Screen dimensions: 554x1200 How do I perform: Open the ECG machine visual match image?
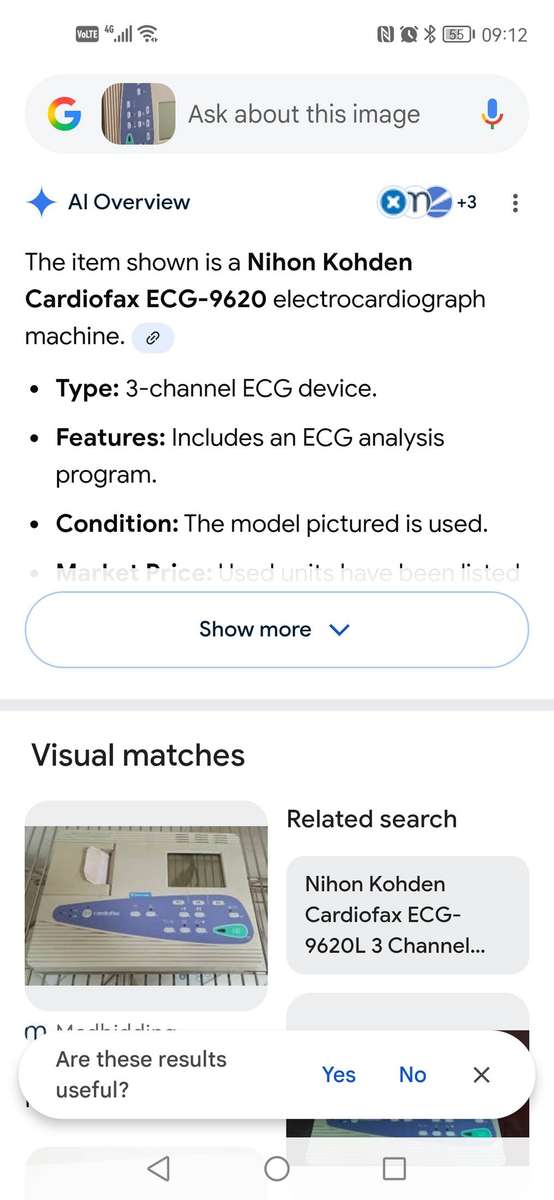pyautogui.click(x=146, y=905)
